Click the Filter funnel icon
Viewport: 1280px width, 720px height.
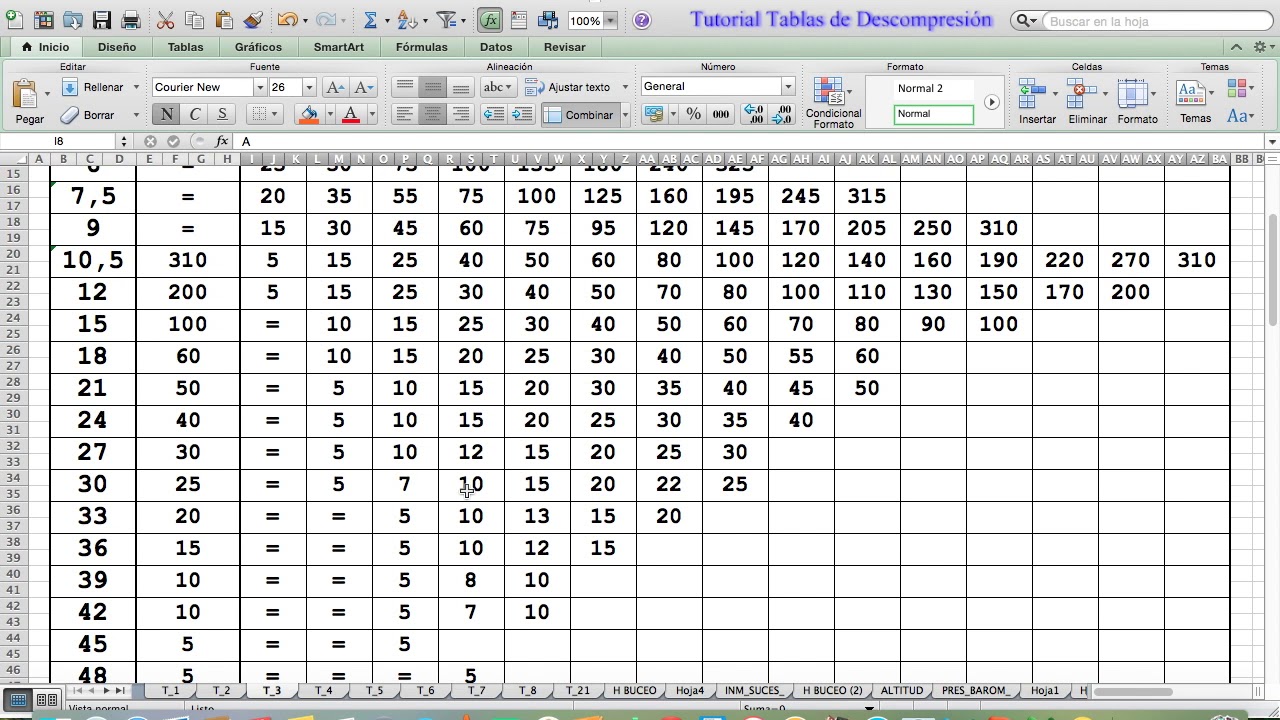click(x=446, y=20)
